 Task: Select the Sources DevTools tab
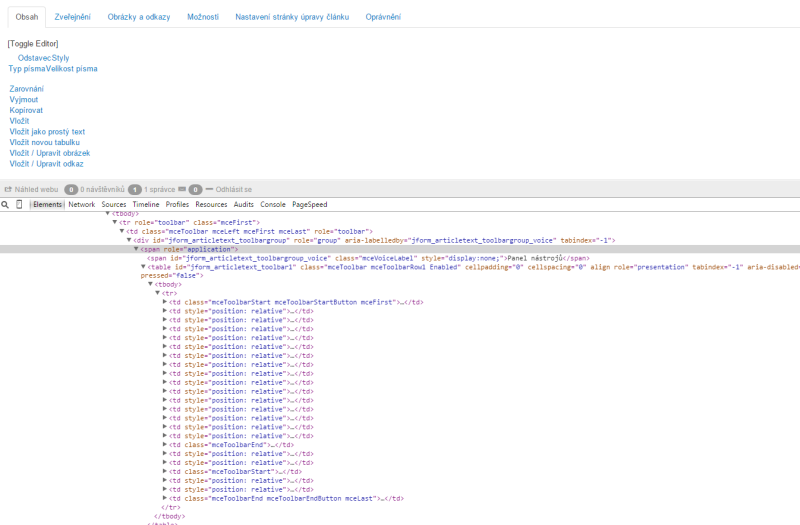point(114,205)
